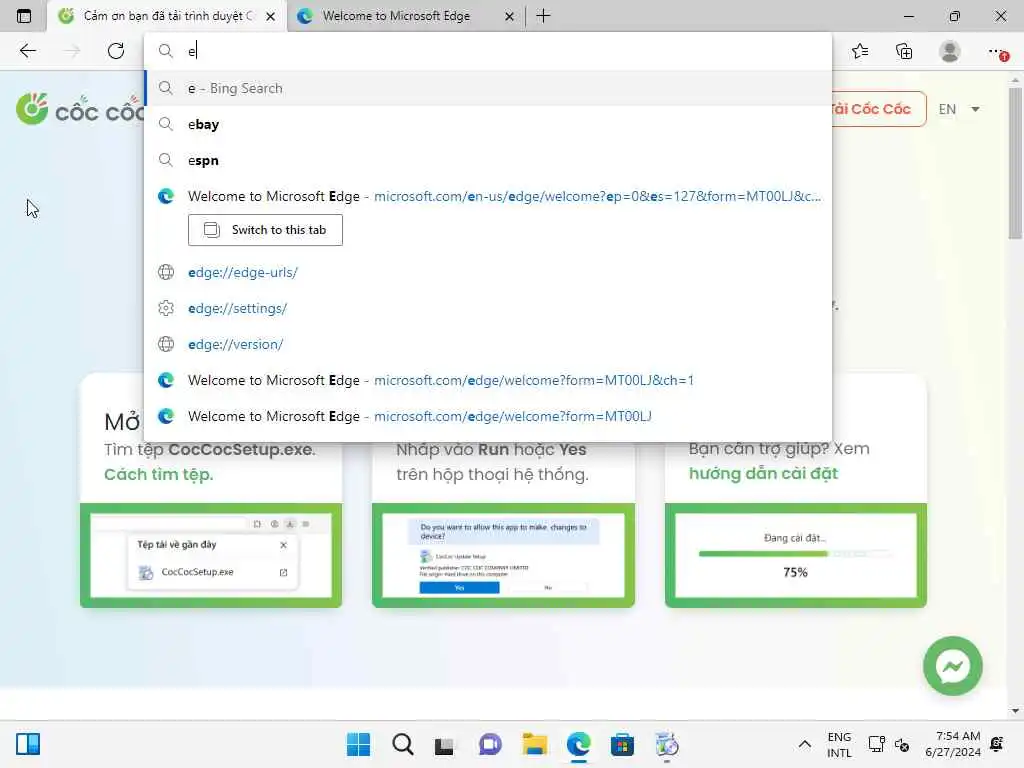Follow the 'Cách tìm tệp' link
Viewport: 1024px width, 768px height.
pos(159,474)
